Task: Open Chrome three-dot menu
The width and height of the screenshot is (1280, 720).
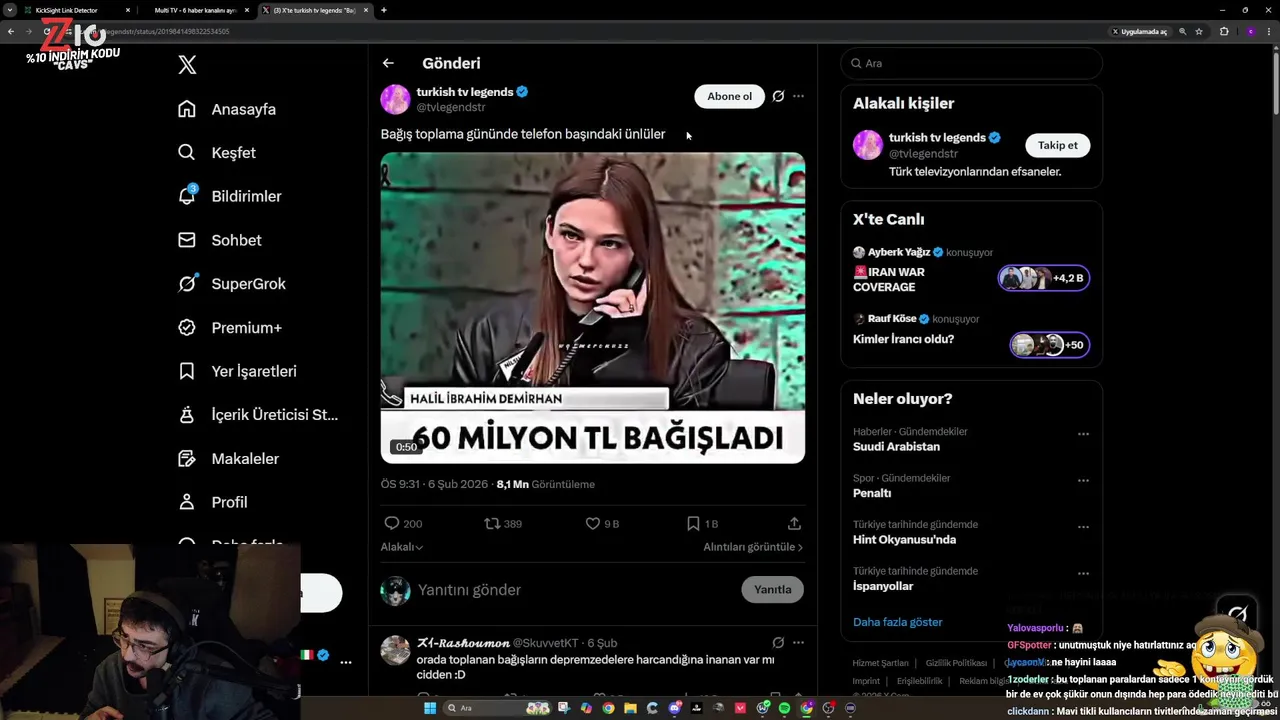Action: click(1269, 31)
